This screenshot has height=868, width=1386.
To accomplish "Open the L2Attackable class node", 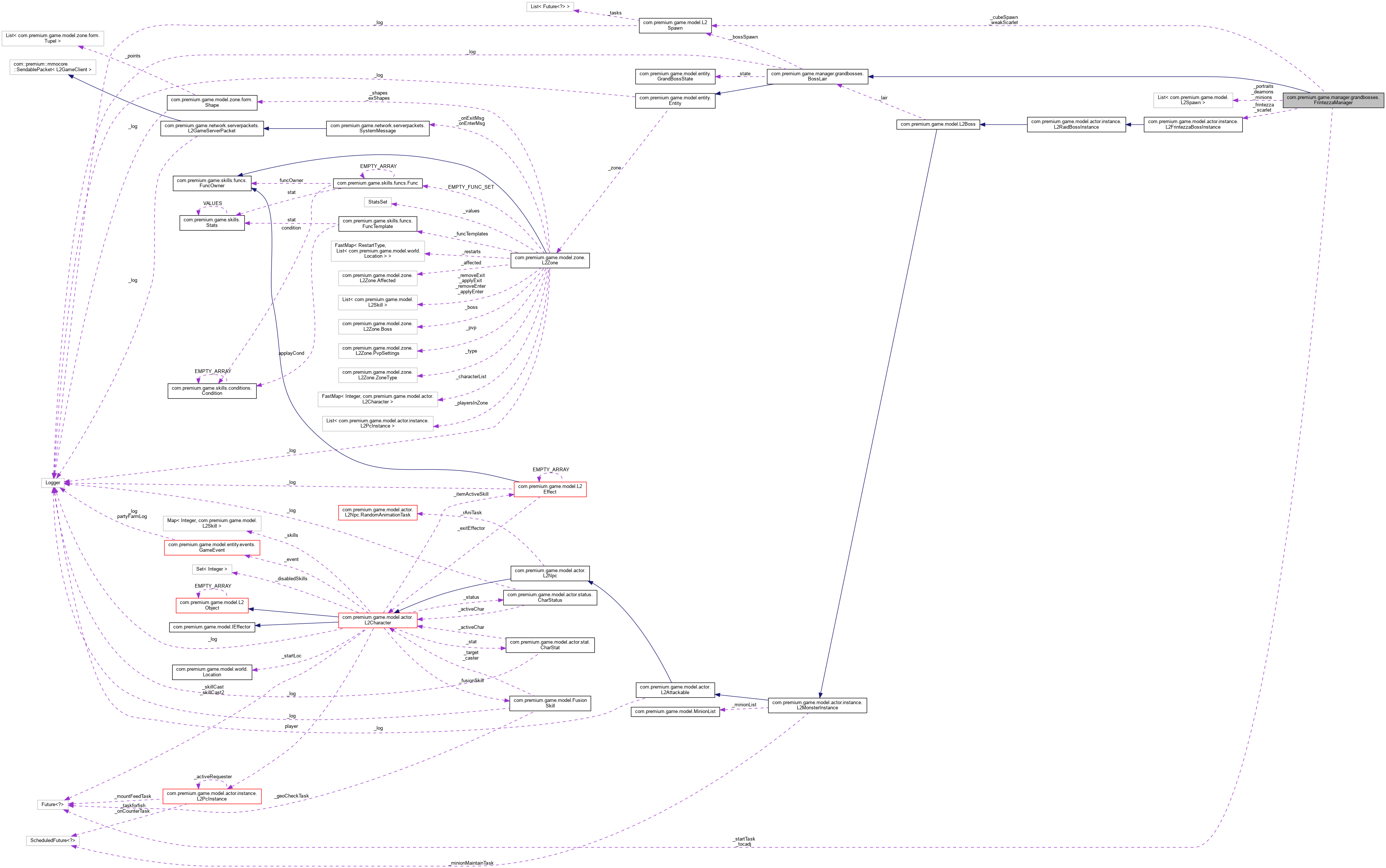I will coord(675,689).
